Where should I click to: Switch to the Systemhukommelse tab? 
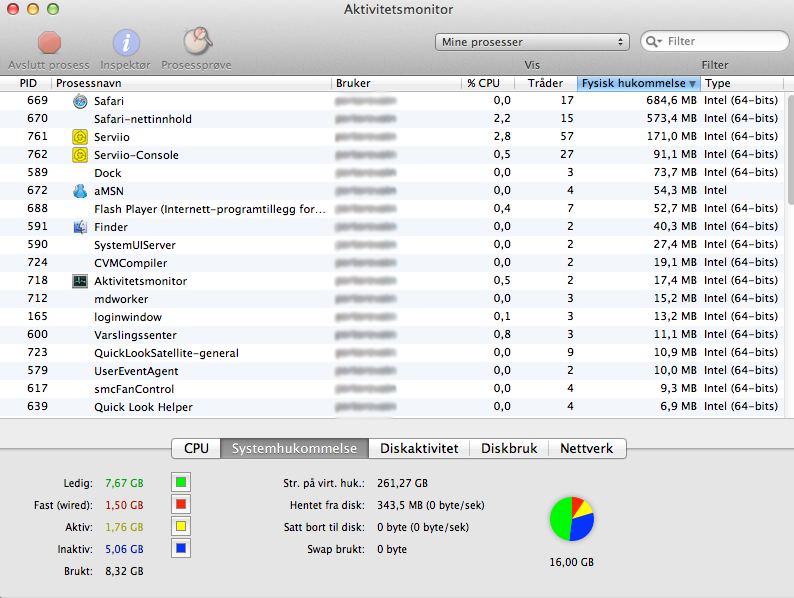point(294,449)
